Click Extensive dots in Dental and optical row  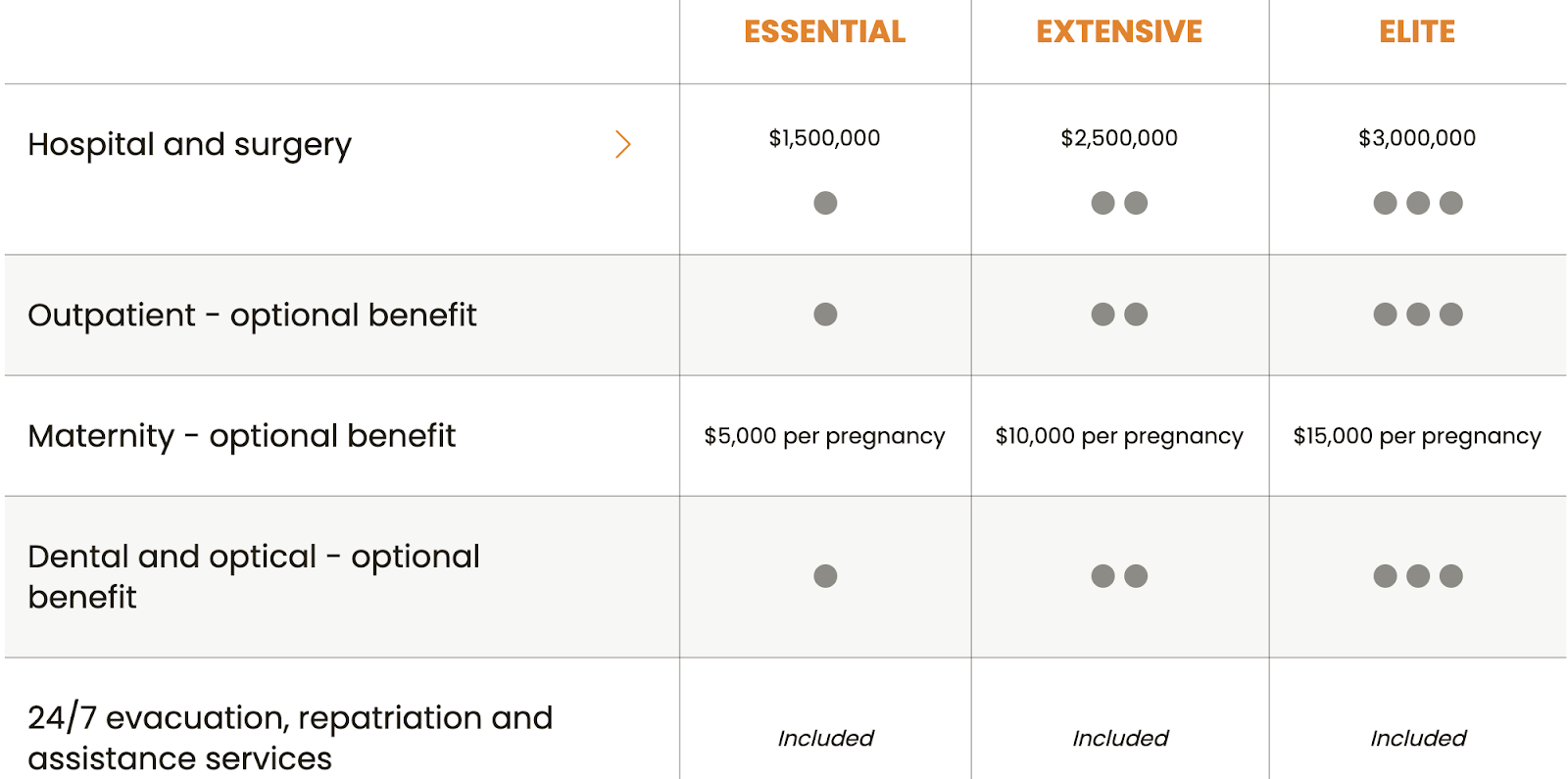(1119, 576)
